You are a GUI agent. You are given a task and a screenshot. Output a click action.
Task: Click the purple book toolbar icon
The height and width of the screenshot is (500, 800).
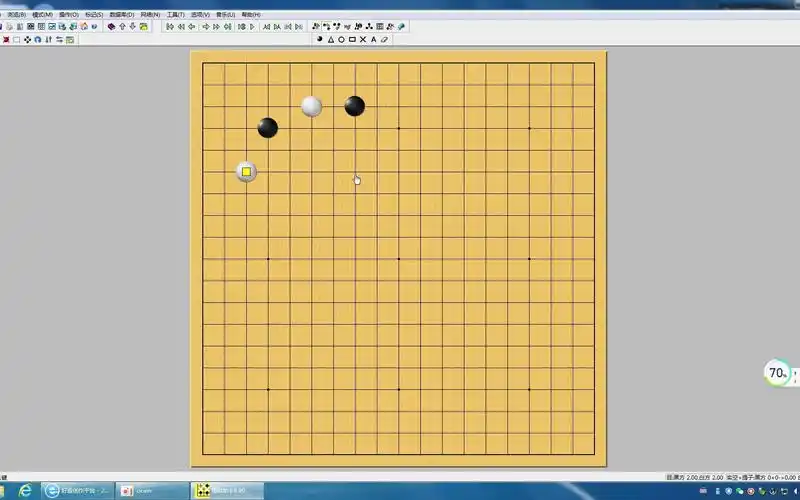pyautogui.click(x=111, y=27)
